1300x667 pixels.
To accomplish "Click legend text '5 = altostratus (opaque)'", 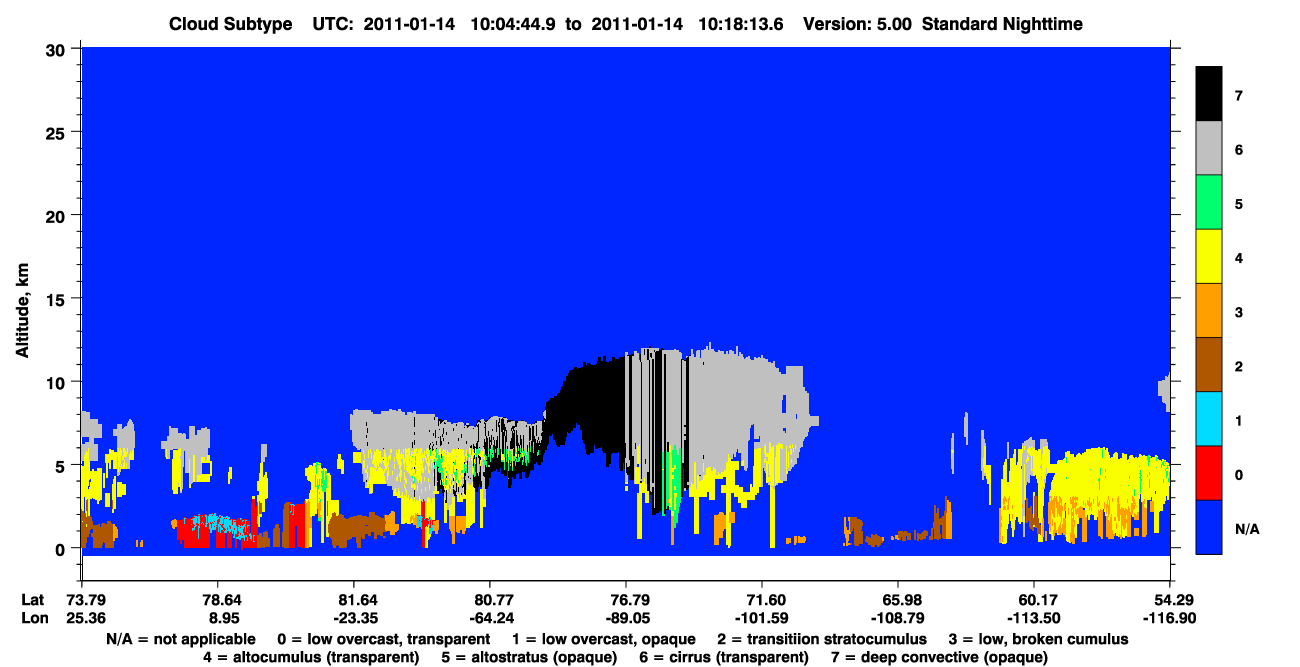I will coord(529,658).
